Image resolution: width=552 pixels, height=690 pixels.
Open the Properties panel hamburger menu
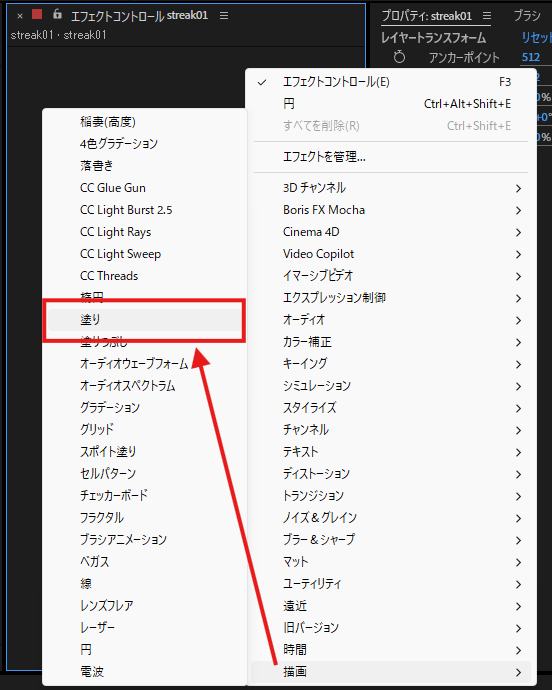pyautogui.click(x=486, y=16)
